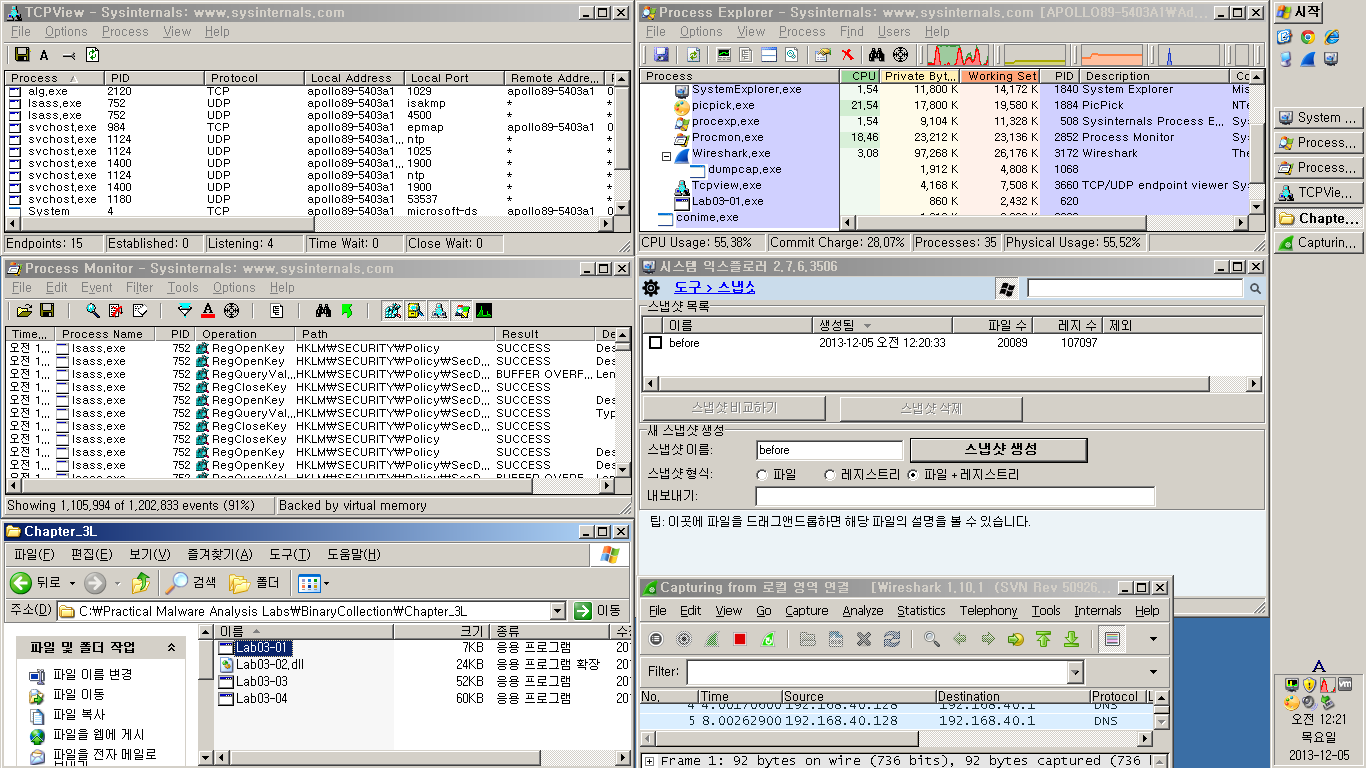Click the Save icon in TCPView toolbar

click(x=22, y=55)
